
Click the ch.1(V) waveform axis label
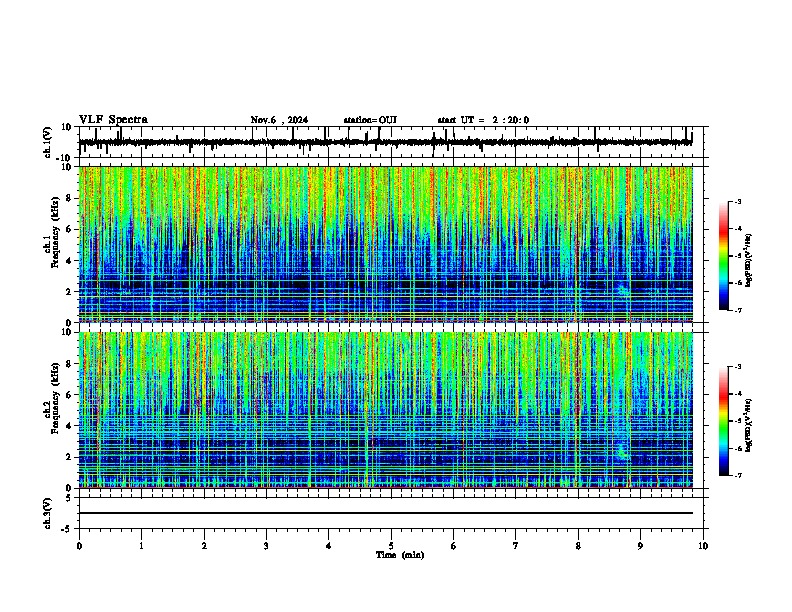[48, 142]
